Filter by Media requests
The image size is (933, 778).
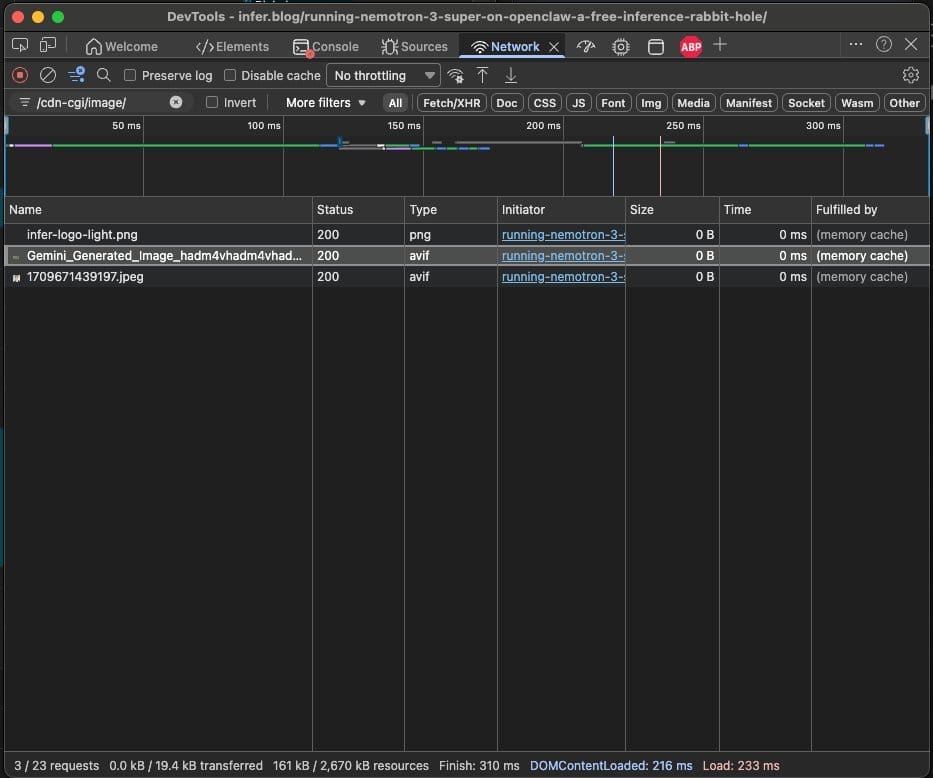click(x=693, y=103)
